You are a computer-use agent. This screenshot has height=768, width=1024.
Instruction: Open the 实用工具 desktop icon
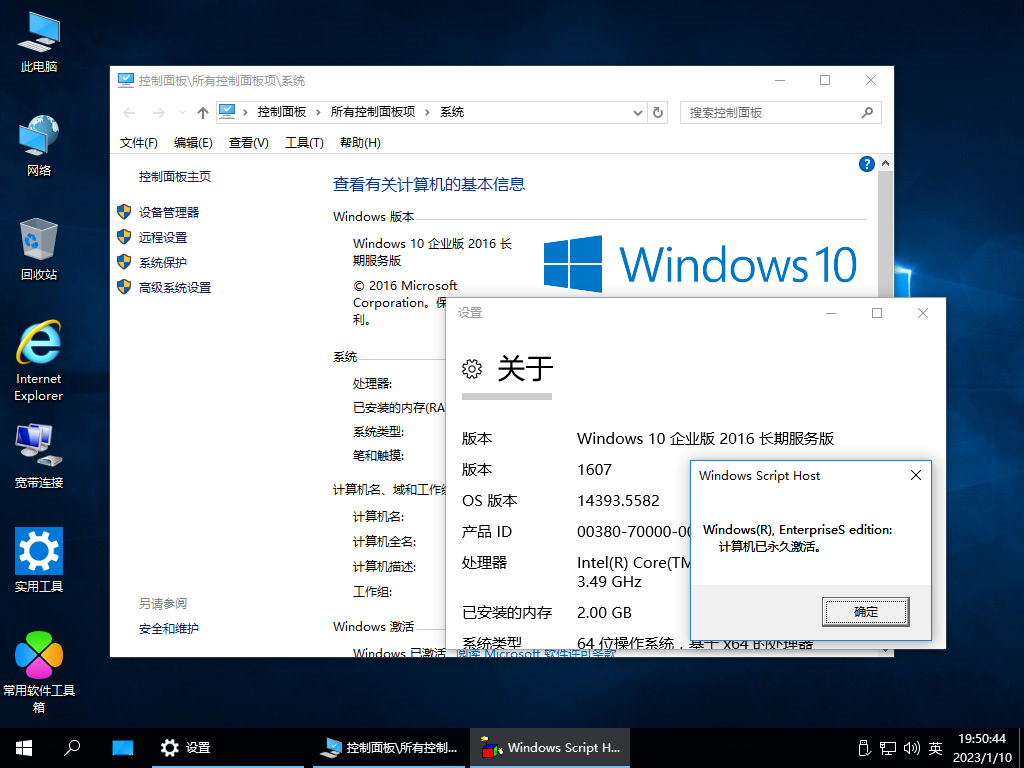click(x=39, y=560)
